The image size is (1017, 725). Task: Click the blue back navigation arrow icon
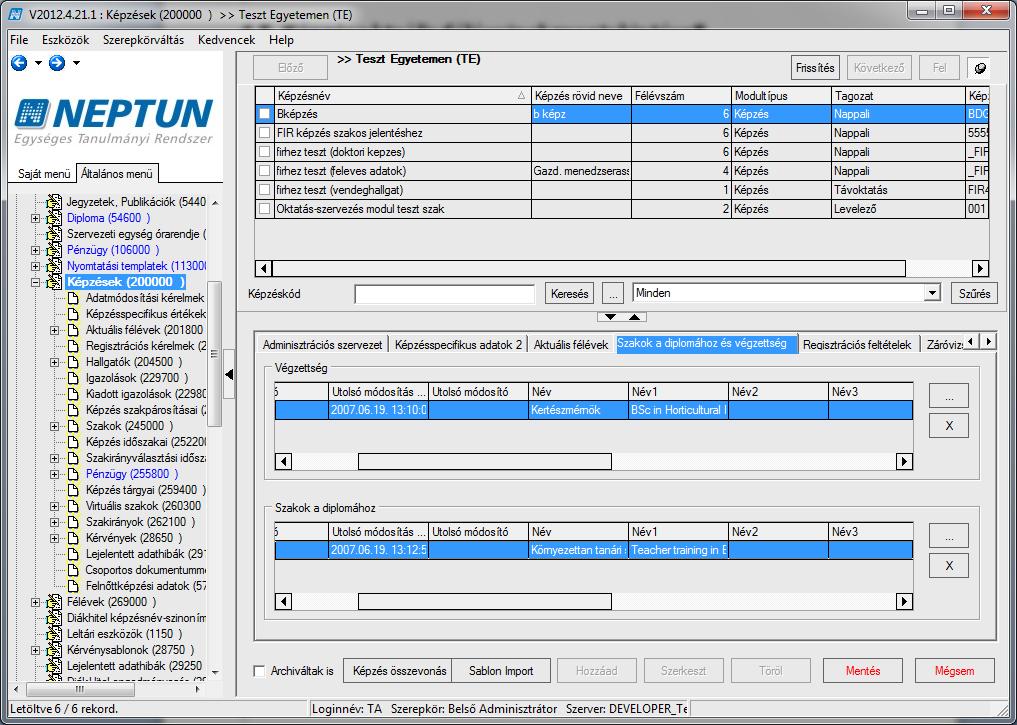coord(19,63)
